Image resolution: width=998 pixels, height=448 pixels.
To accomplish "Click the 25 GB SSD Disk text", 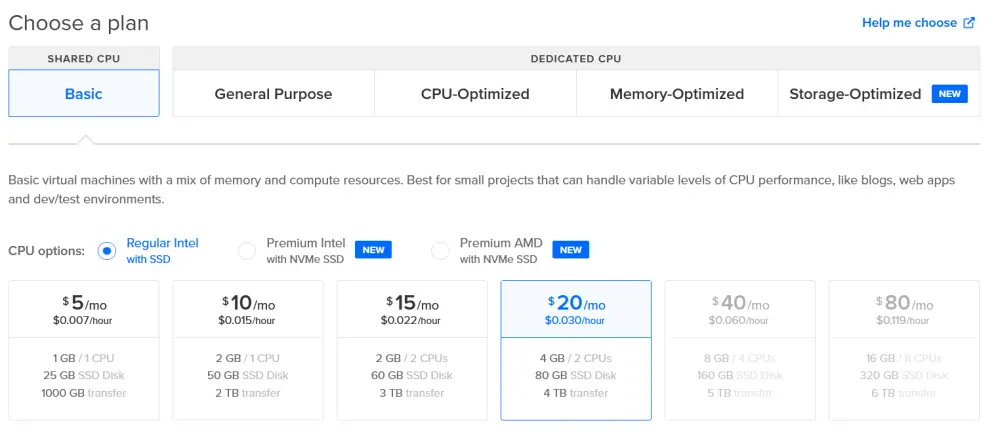I will 84,375.
